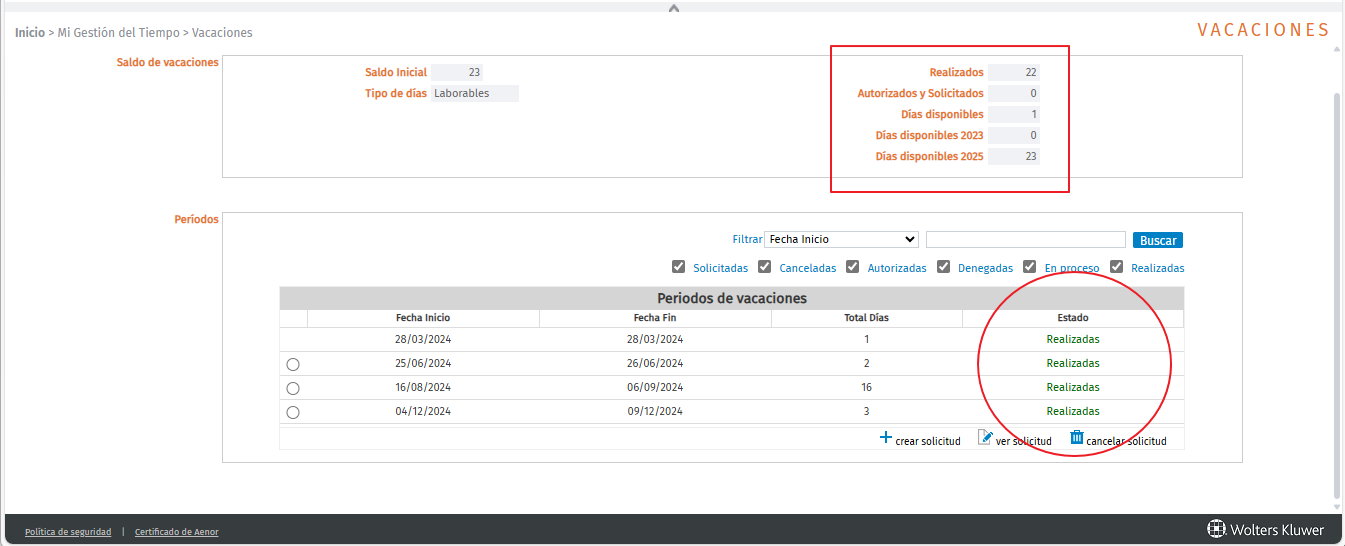The width and height of the screenshot is (1345, 546).
Task: Open the Política de seguridad link
Action: pos(68,532)
